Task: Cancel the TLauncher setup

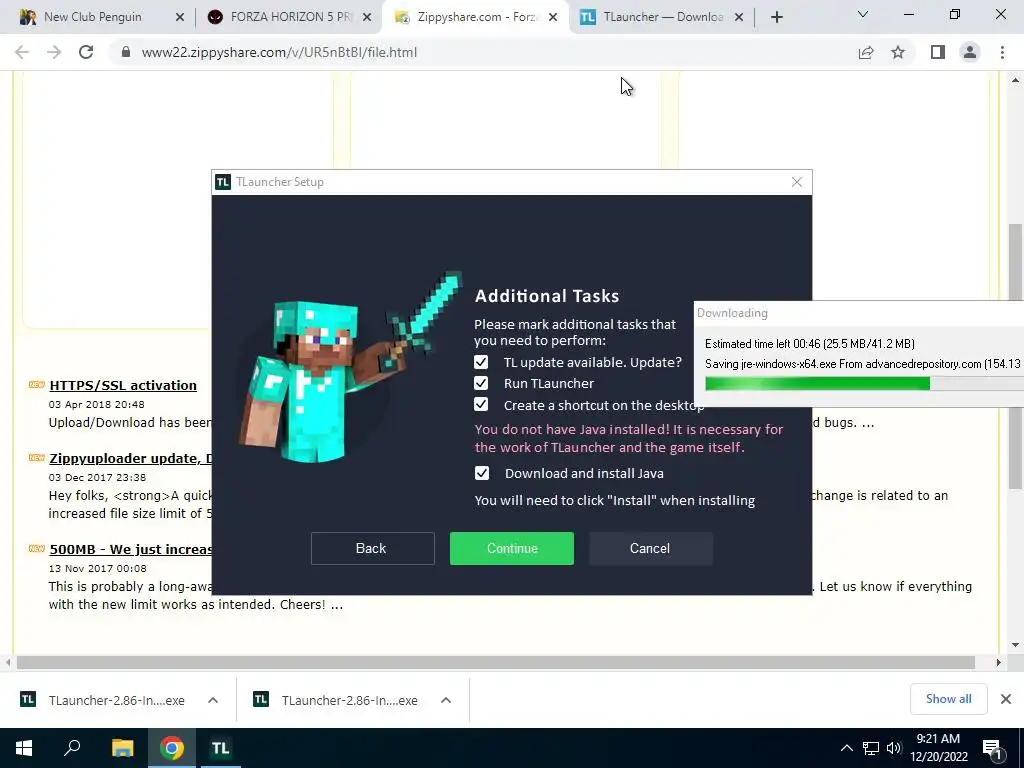Action: tap(650, 548)
